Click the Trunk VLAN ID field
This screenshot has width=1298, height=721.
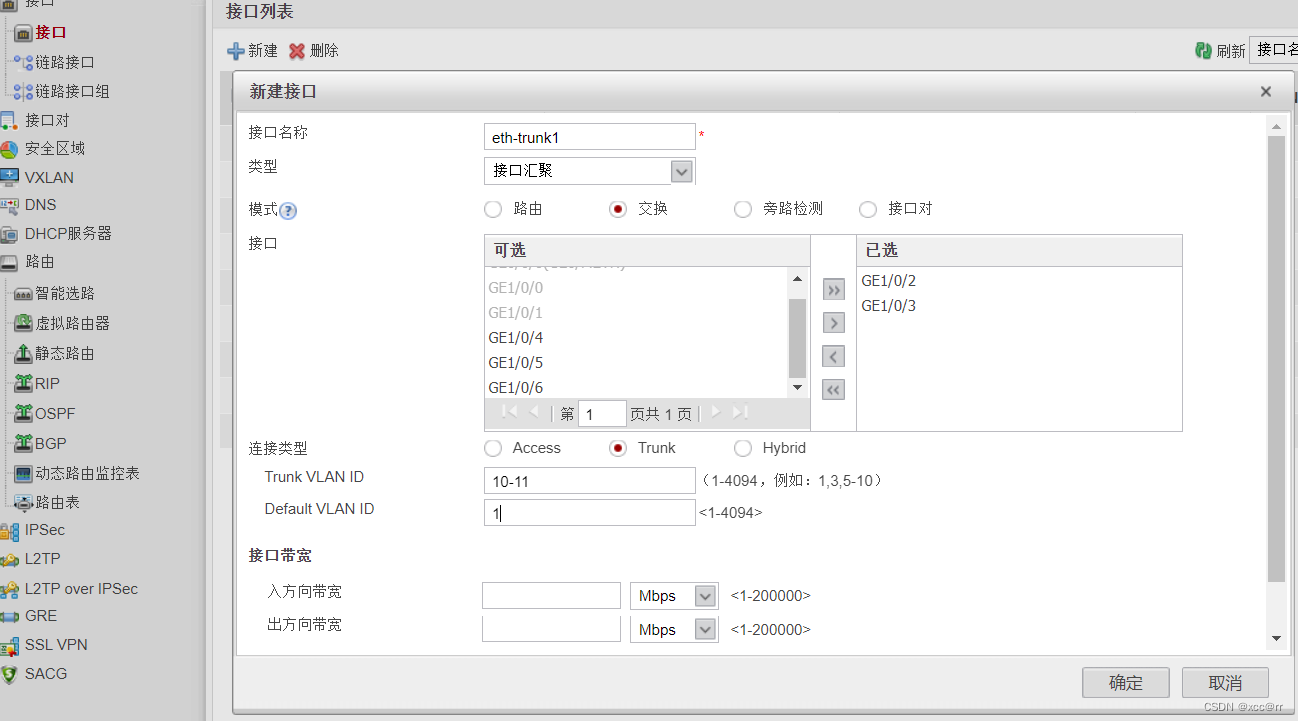[589, 481]
